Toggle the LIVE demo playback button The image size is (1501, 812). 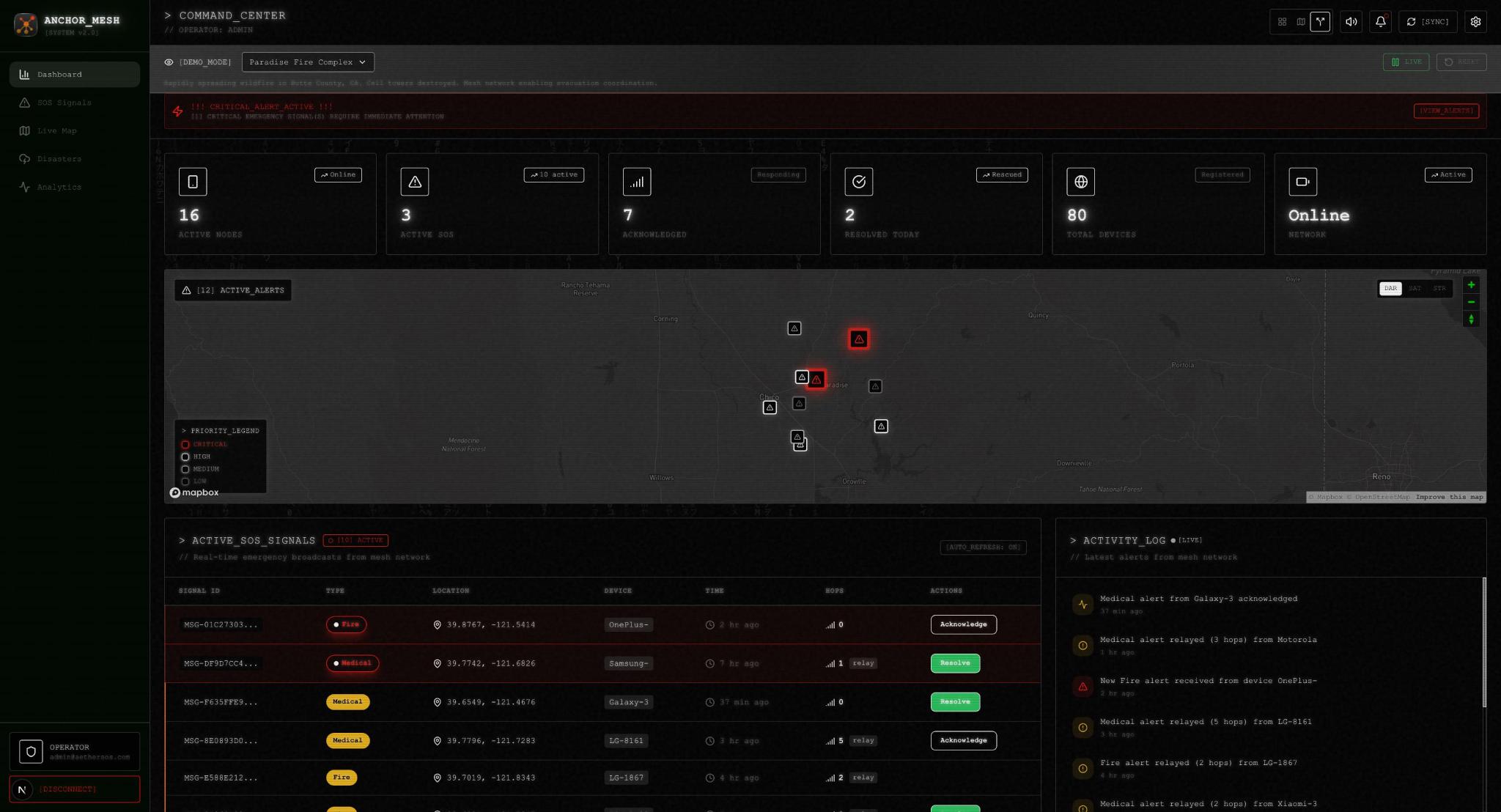[x=1406, y=62]
